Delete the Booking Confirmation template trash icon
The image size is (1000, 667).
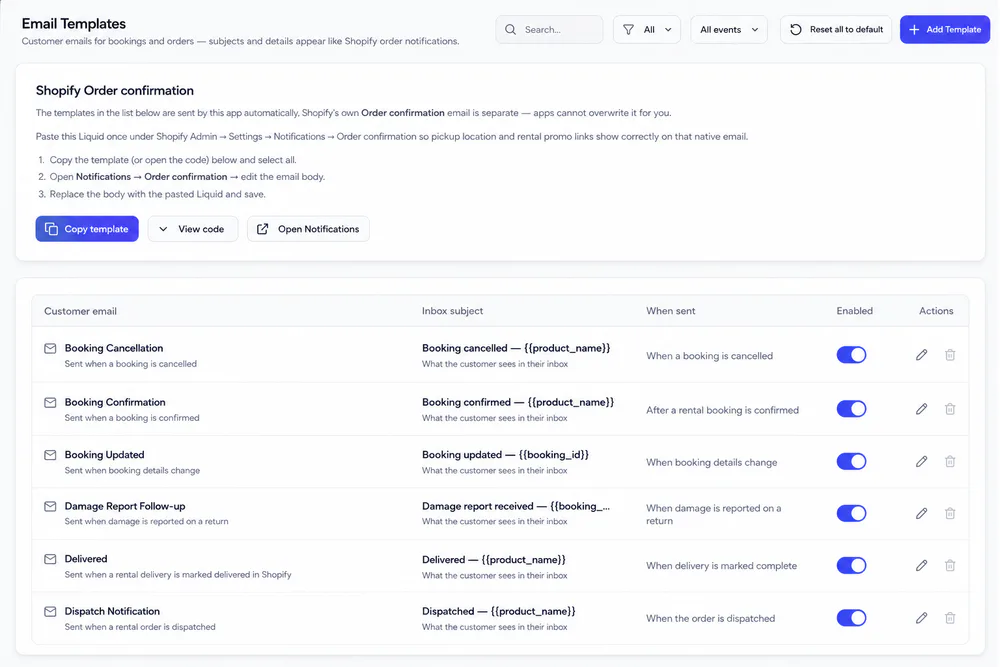pos(950,409)
